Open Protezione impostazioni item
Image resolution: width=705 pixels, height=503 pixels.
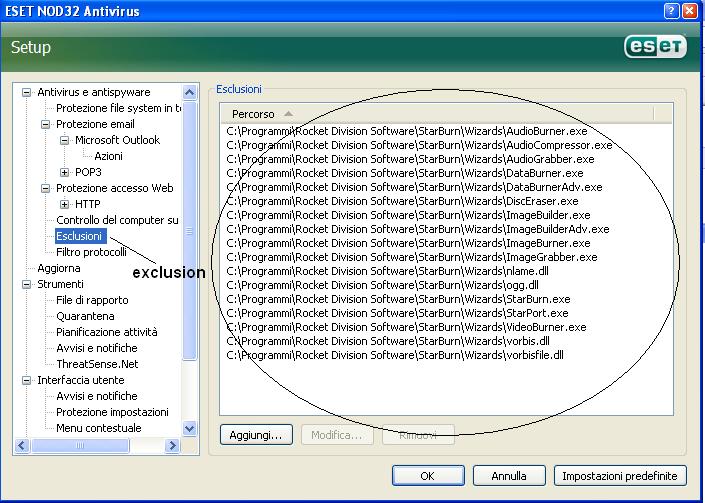[112, 412]
